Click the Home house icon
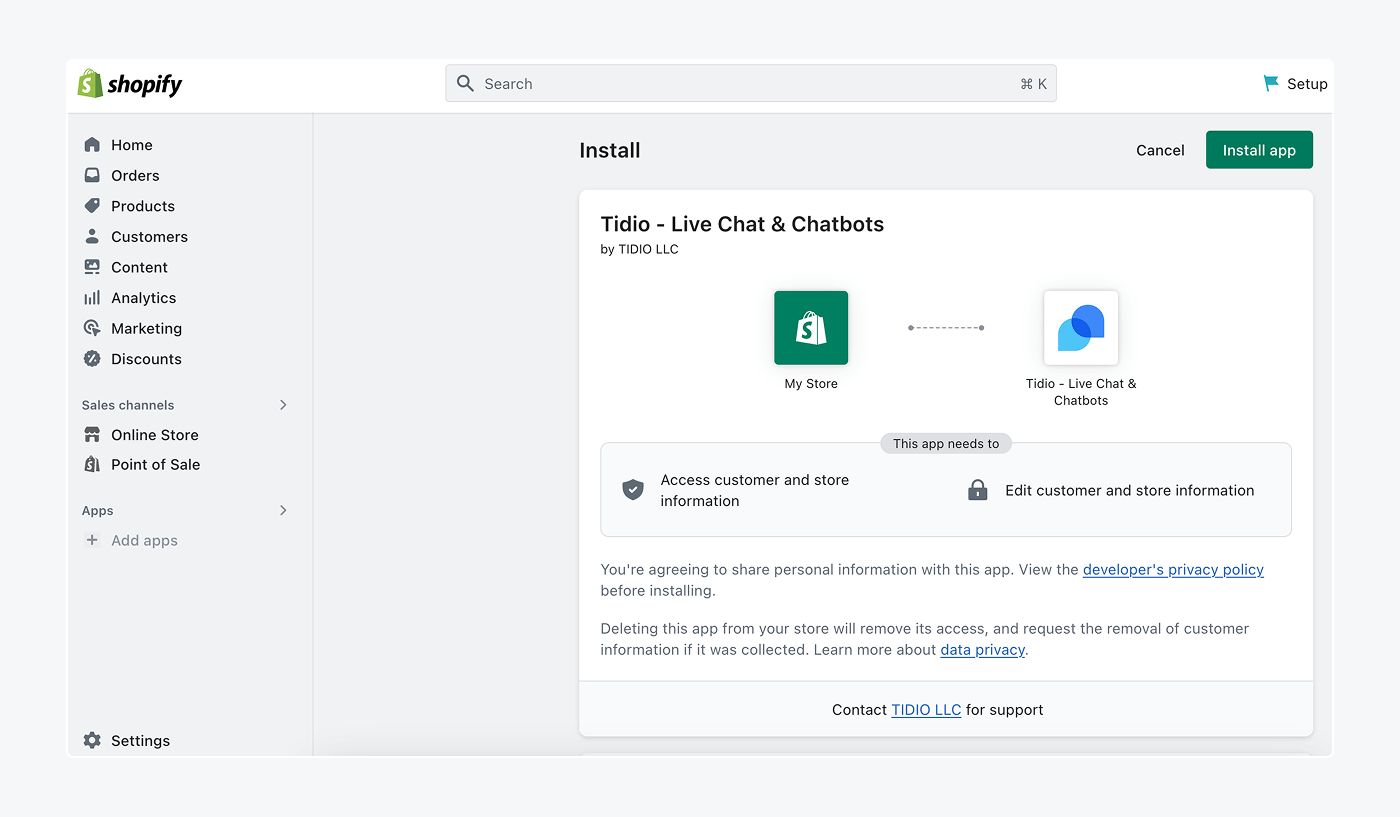Viewport: 1400px width, 817px height. click(92, 145)
